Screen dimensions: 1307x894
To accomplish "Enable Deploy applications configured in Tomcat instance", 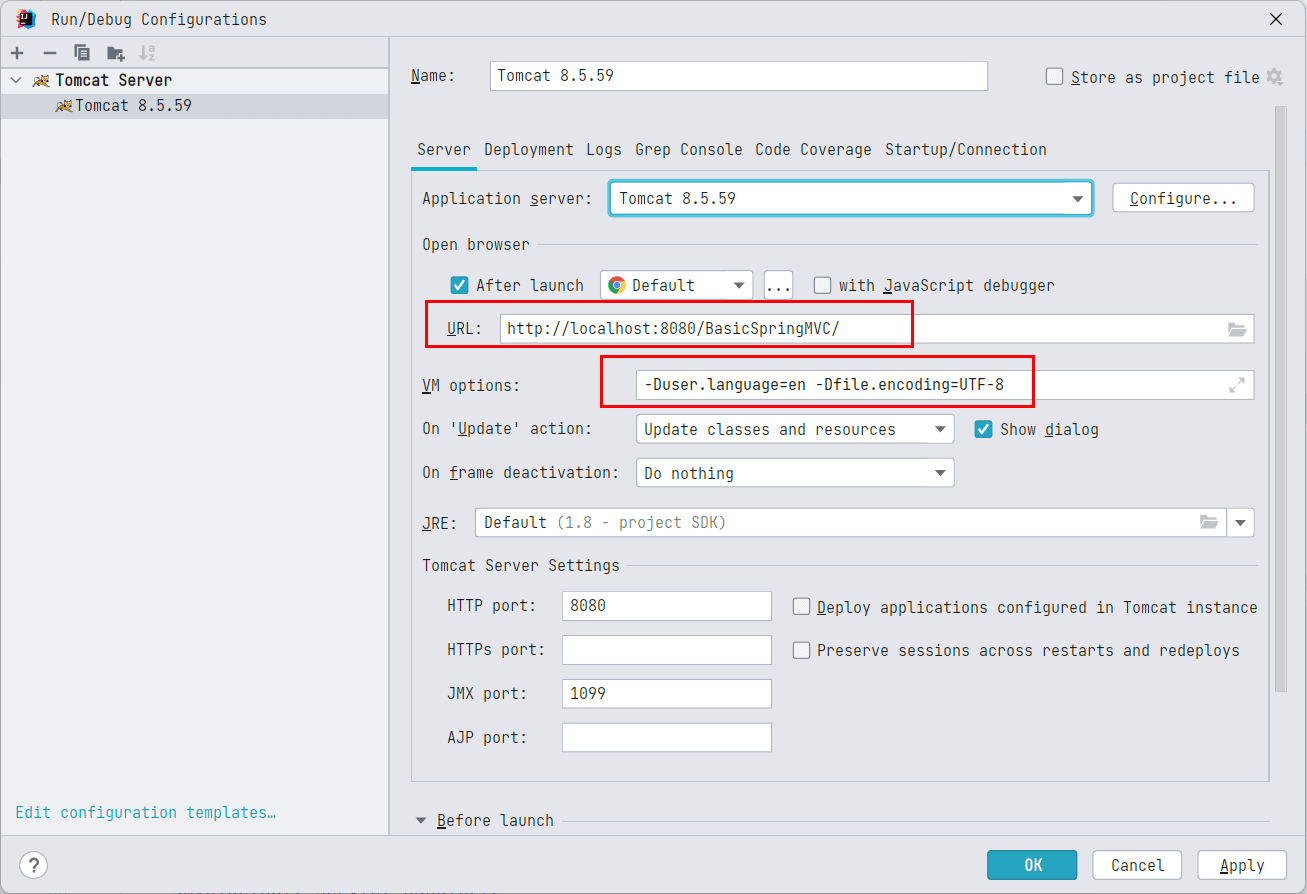I will [801, 607].
